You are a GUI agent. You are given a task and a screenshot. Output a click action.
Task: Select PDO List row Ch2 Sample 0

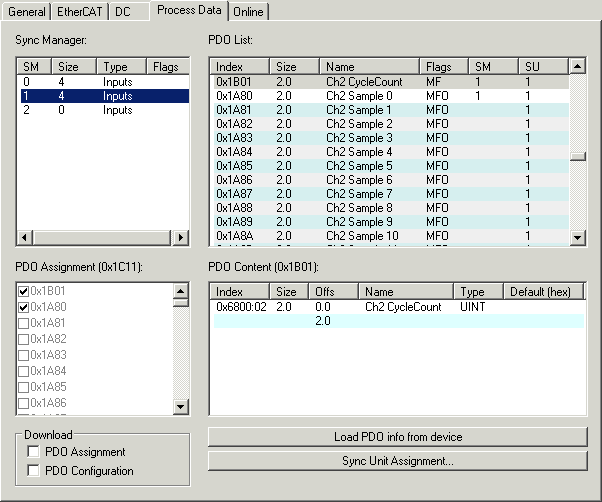tap(391, 96)
